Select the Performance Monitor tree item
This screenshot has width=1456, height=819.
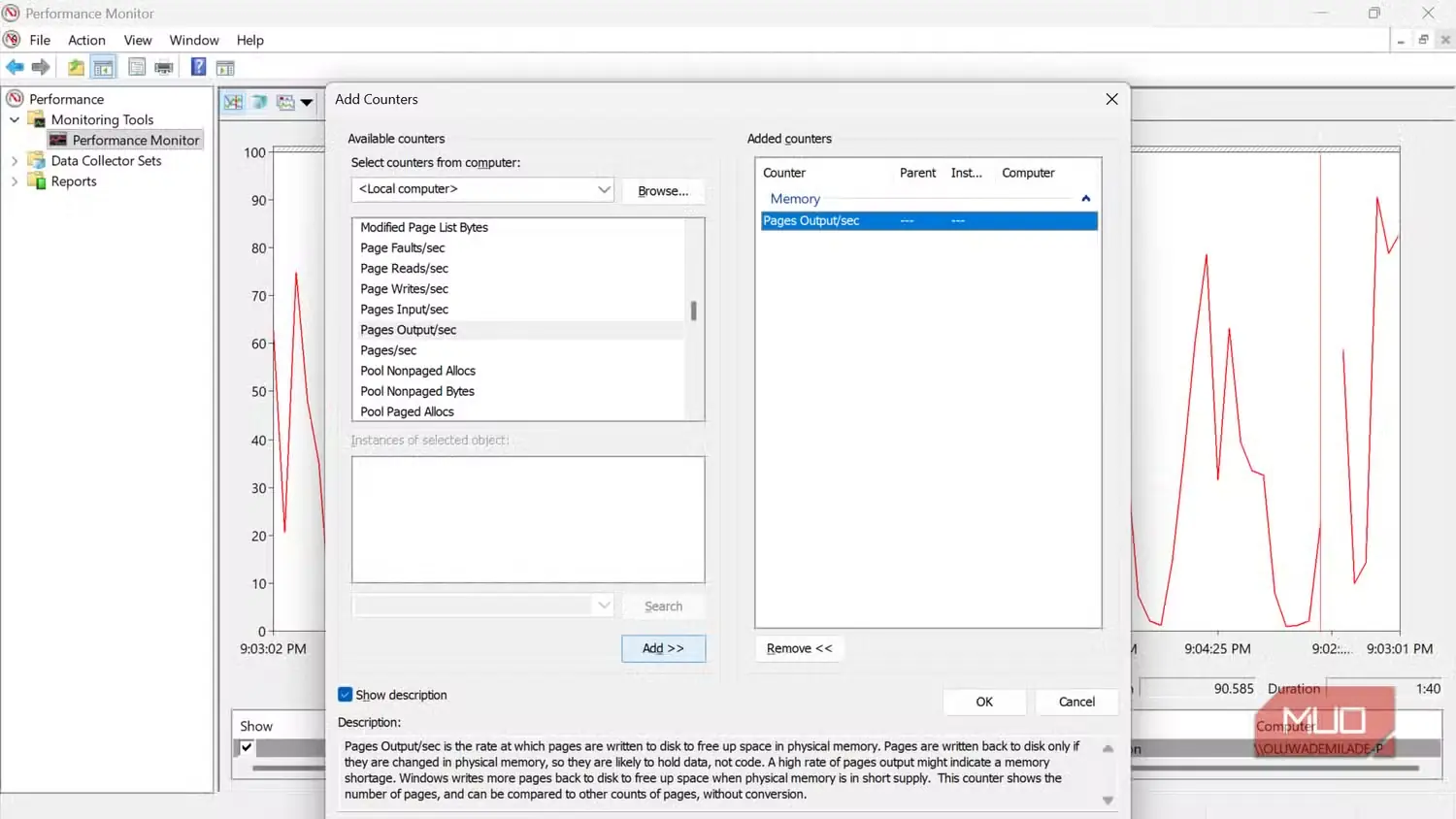pos(125,140)
